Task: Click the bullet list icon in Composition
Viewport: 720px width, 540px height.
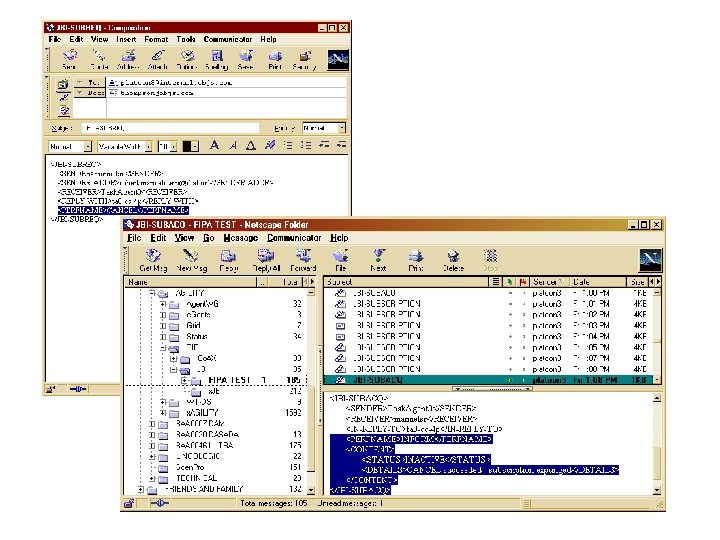Action: [288, 146]
